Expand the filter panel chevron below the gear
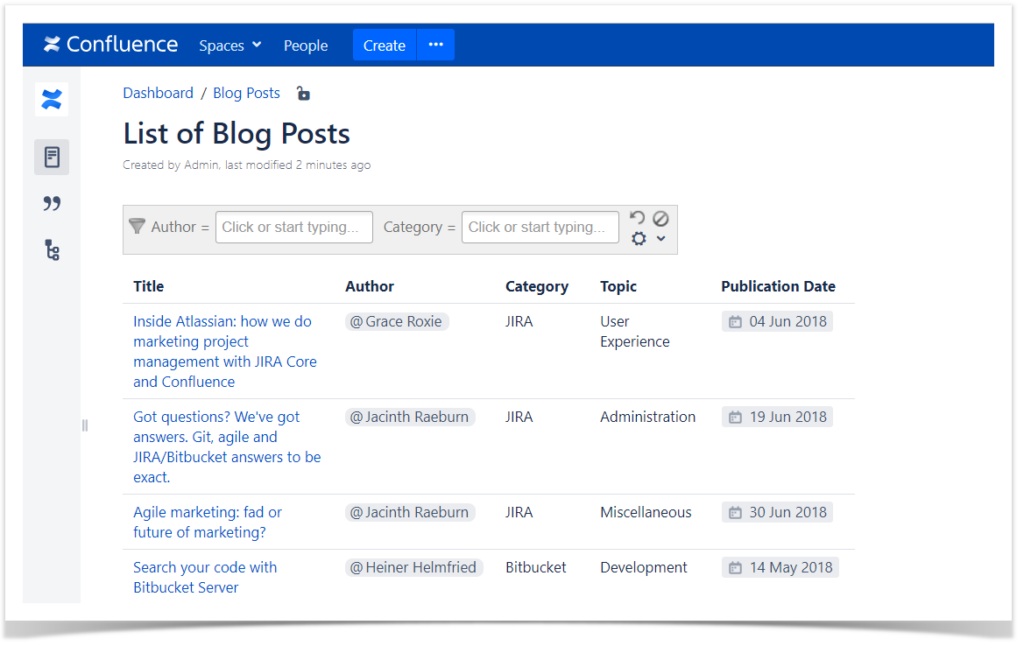The image size is (1024, 646). point(659,240)
